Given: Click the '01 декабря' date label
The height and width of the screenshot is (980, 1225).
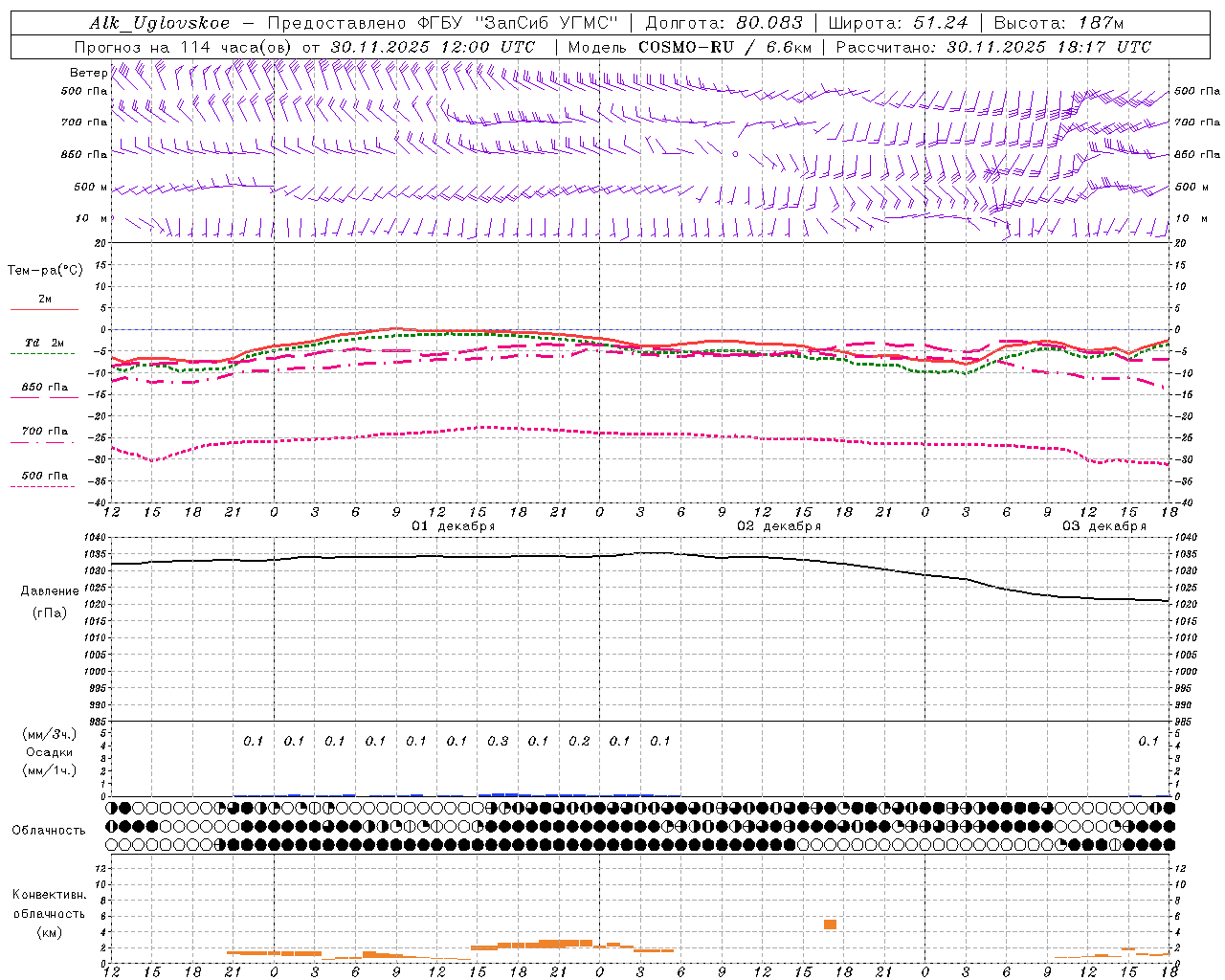Looking at the screenshot, I should click(454, 526).
